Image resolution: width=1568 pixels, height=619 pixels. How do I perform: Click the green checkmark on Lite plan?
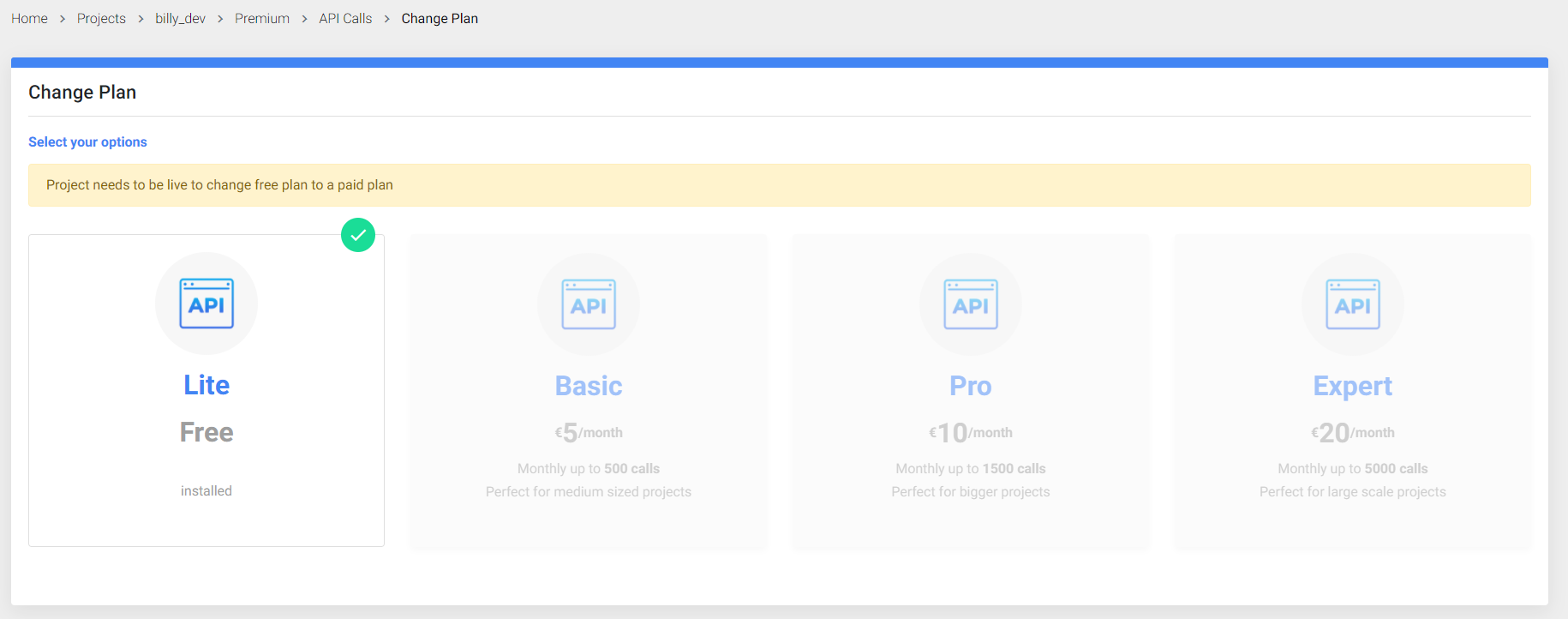[x=358, y=235]
